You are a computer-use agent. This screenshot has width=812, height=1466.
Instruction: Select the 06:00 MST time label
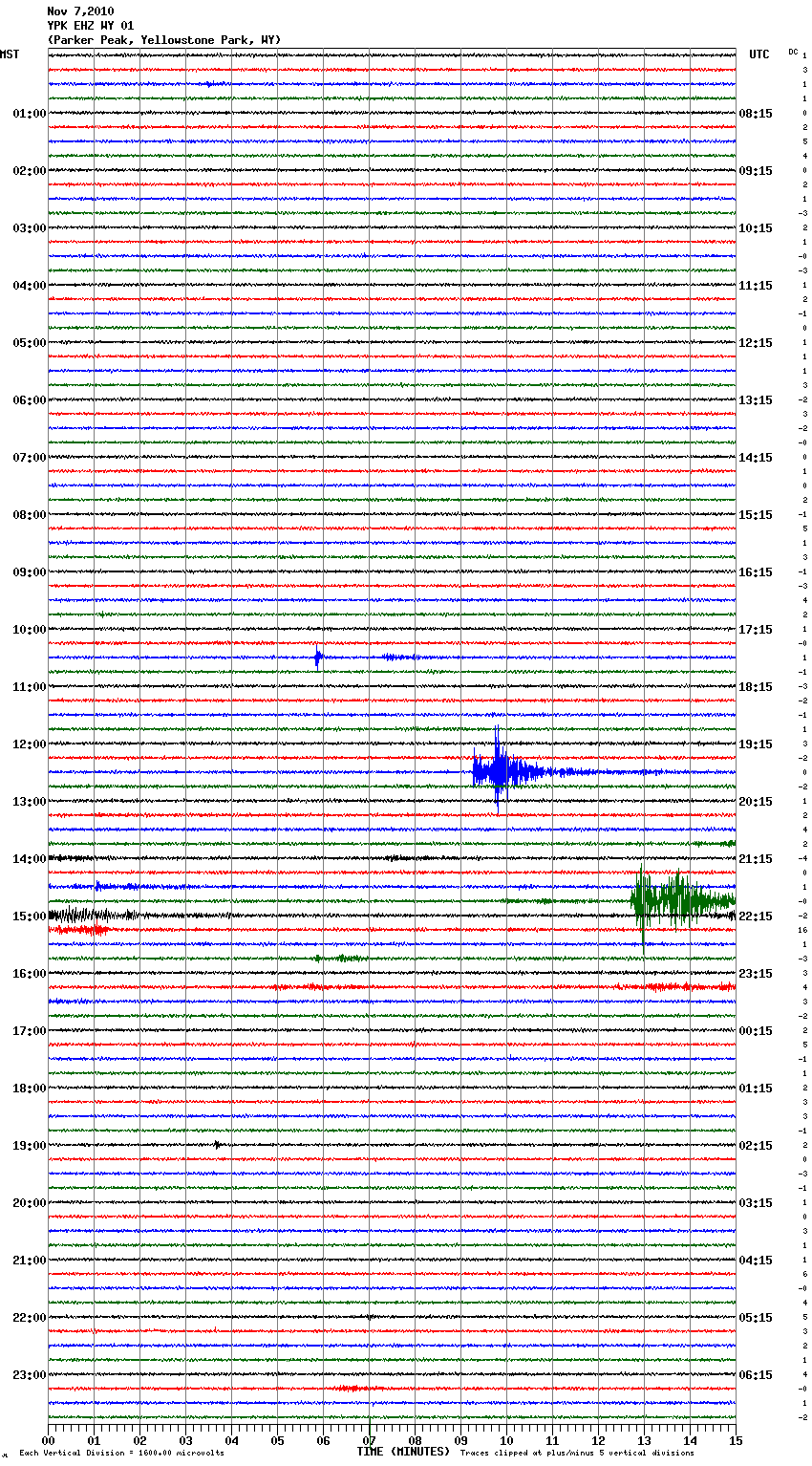click(30, 400)
